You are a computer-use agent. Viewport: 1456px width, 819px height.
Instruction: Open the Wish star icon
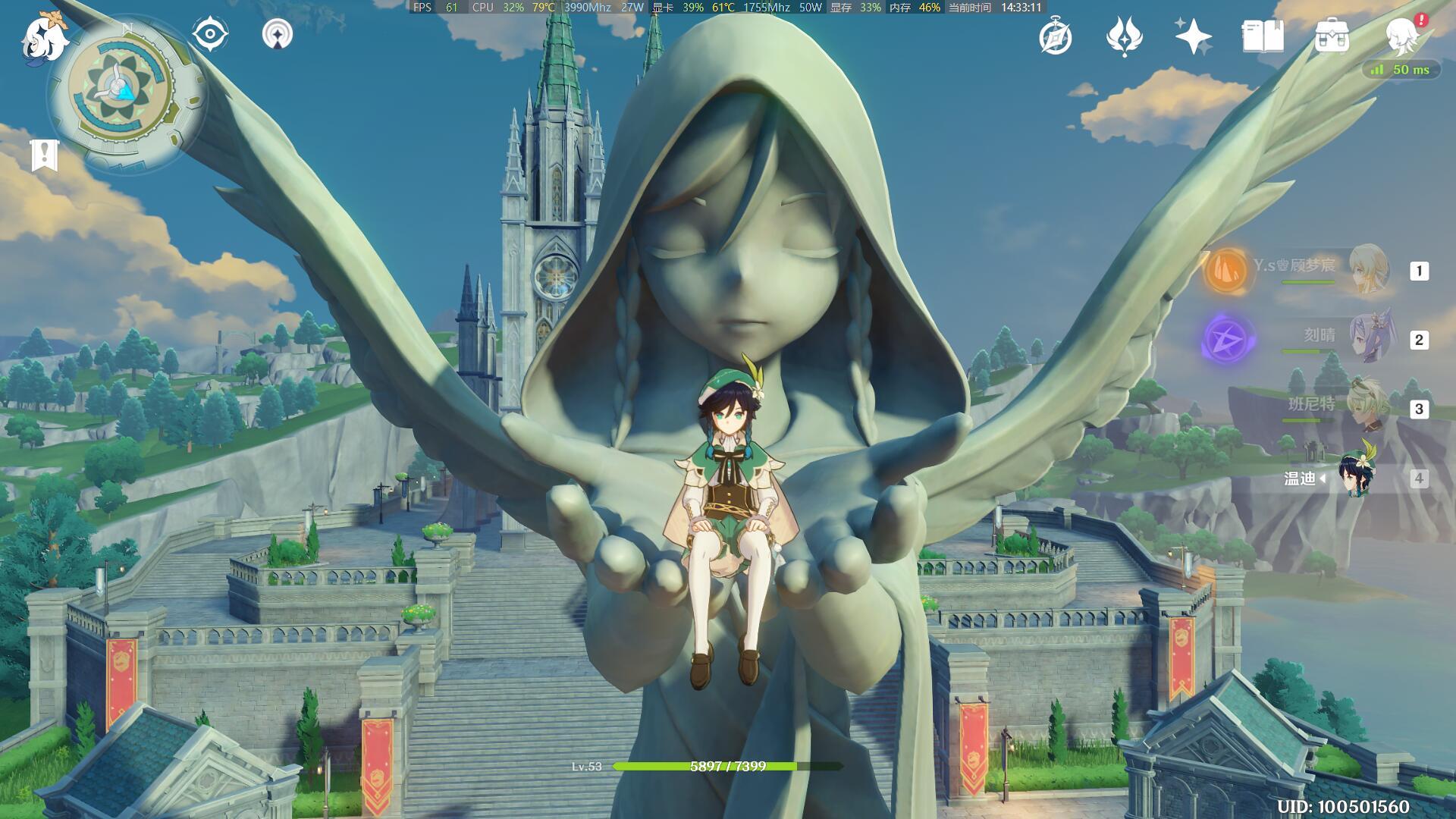[x=1193, y=36]
